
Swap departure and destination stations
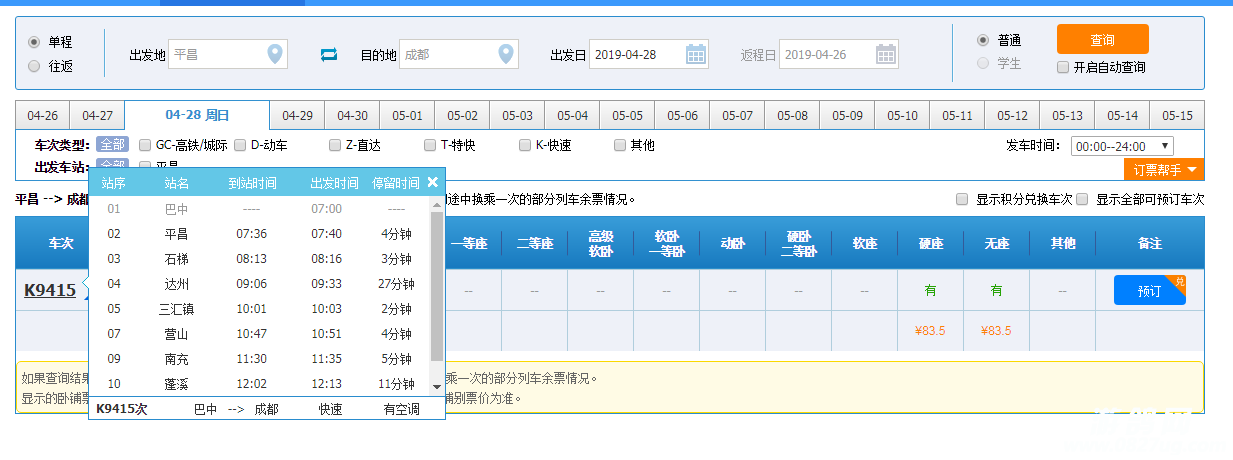click(329, 55)
